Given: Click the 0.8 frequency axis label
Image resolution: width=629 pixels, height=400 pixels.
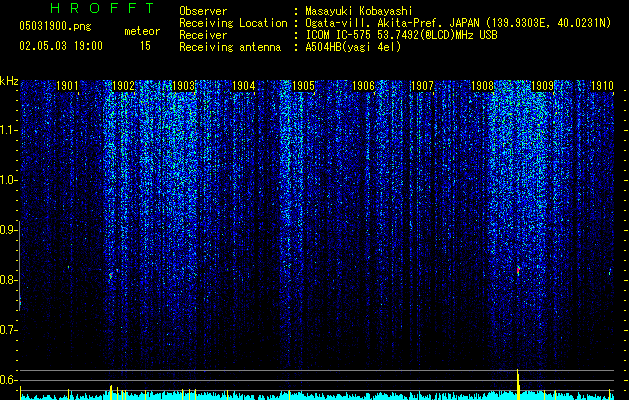Looking at the screenshot, I should pos(8,280).
